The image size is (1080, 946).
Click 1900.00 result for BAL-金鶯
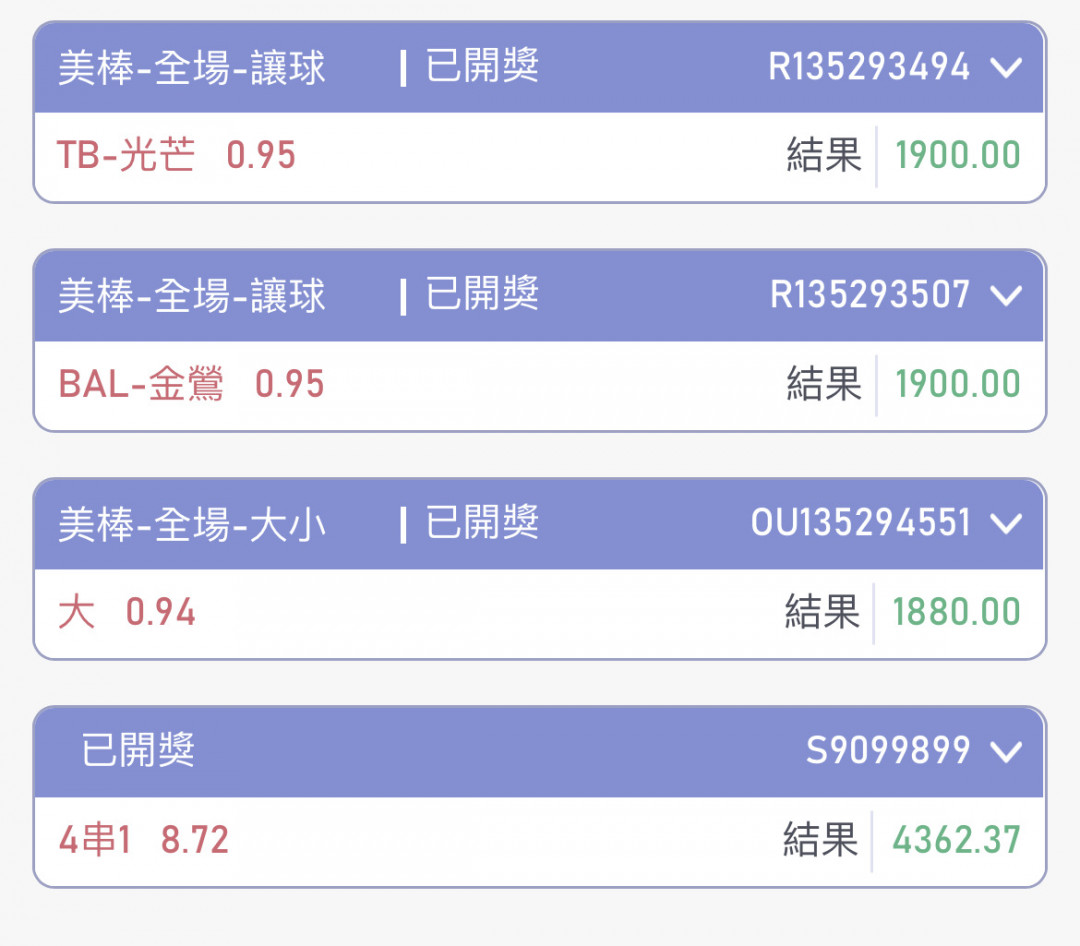(x=957, y=385)
